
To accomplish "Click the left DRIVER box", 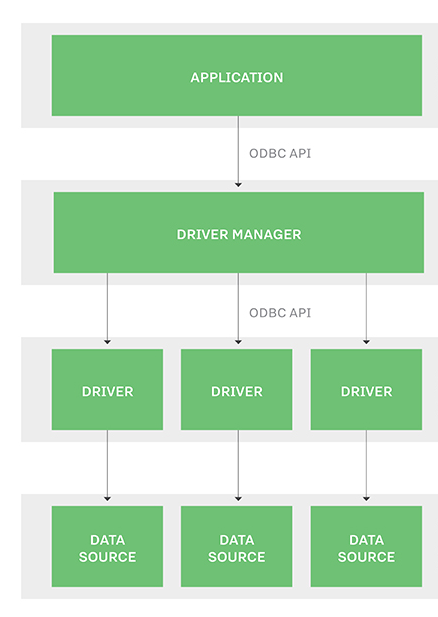I will 107,390.
